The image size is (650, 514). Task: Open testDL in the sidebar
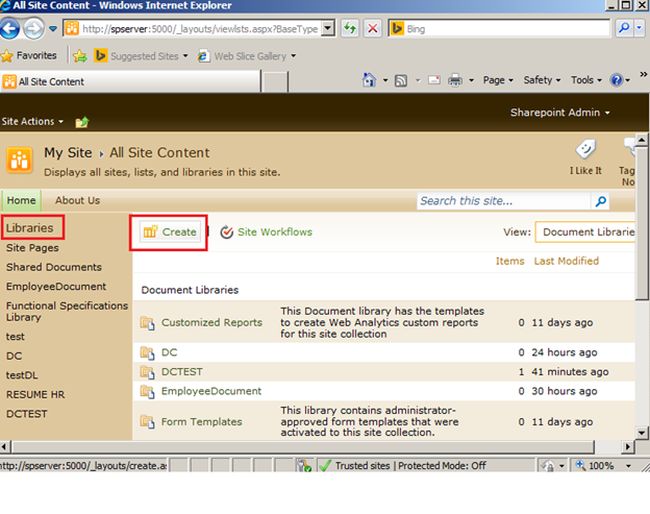coord(22,375)
